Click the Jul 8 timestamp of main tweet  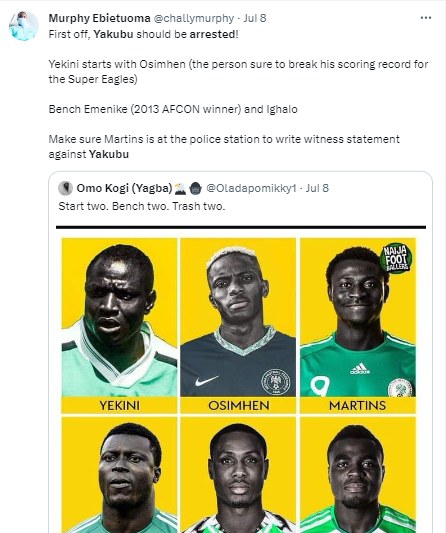[255, 18]
